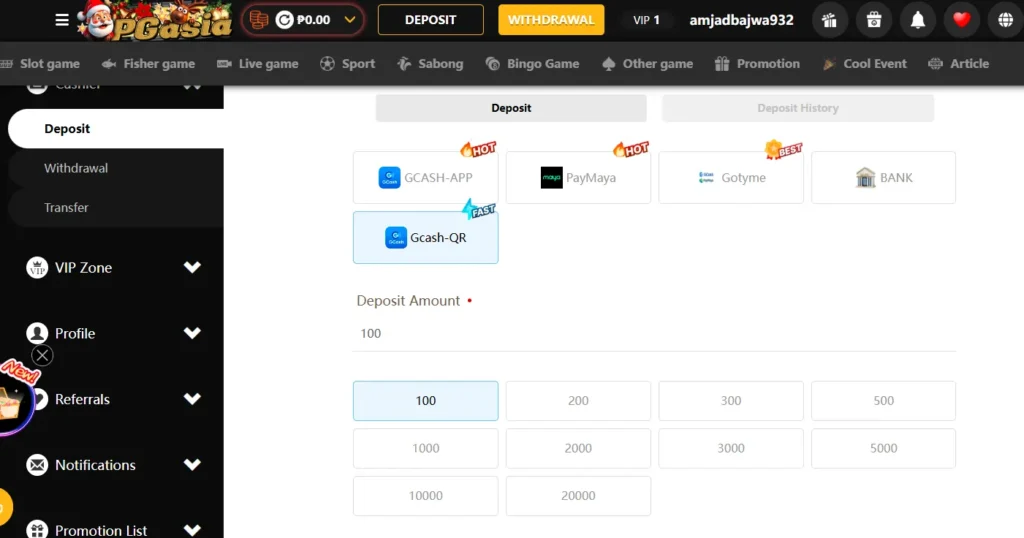Open the Article menu
1024x538 pixels.
pyautogui.click(x=958, y=63)
